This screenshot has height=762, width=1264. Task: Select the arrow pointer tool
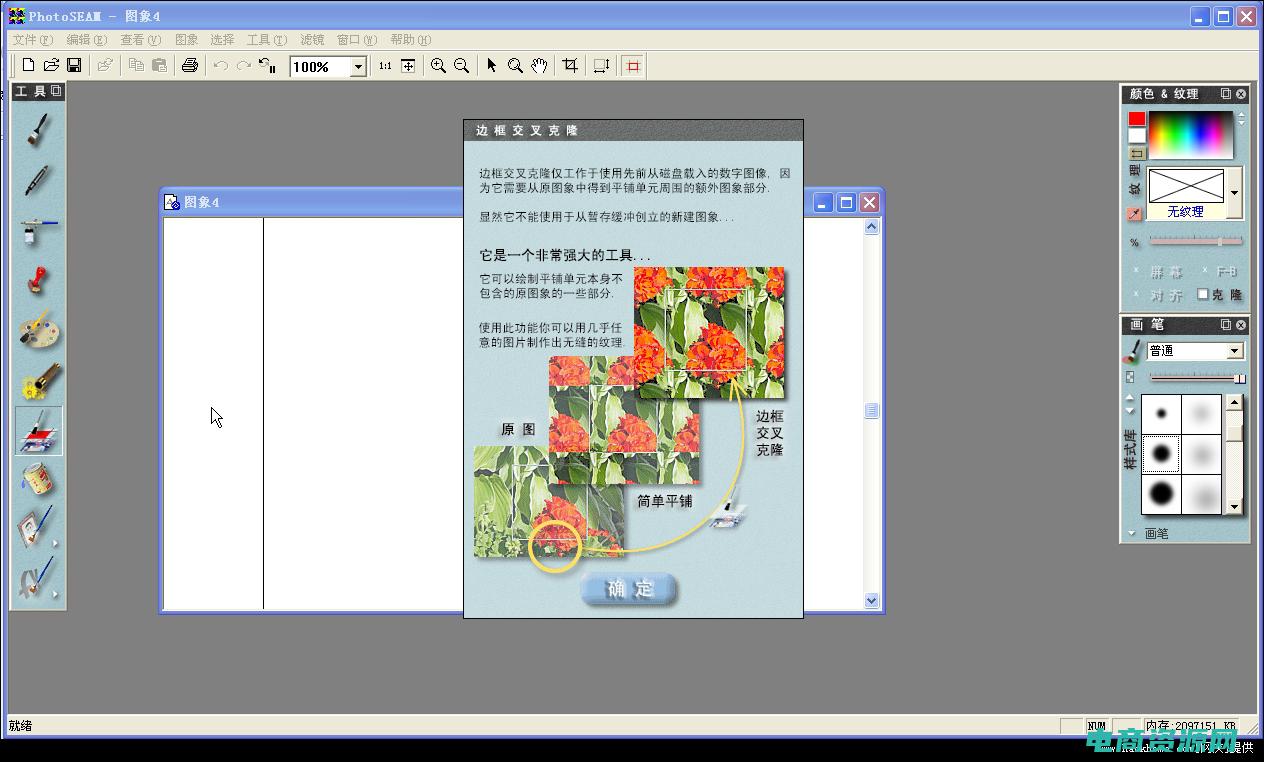pyautogui.click(x=491, y=66)
